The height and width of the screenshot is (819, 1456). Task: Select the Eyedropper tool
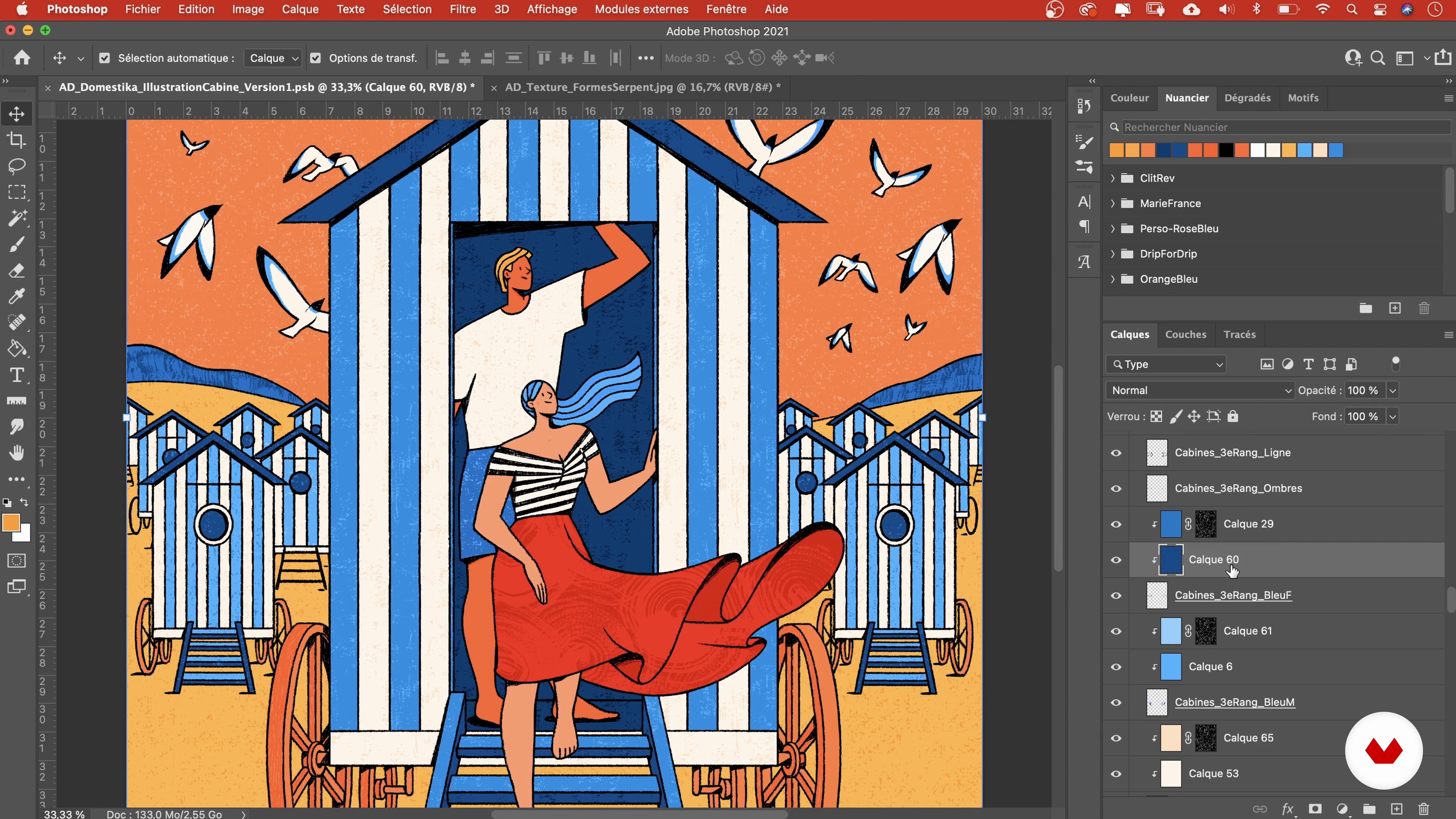(16, 296)
